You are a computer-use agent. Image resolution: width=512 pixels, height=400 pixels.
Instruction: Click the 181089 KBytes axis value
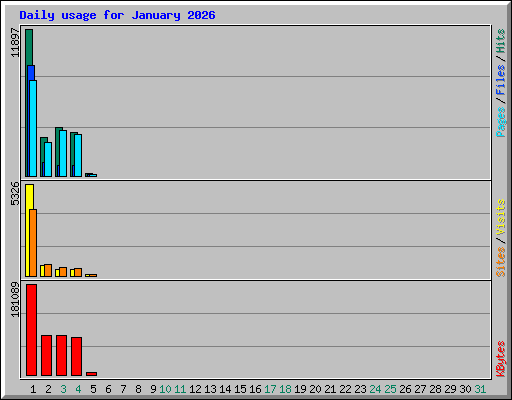click(15, 299)
